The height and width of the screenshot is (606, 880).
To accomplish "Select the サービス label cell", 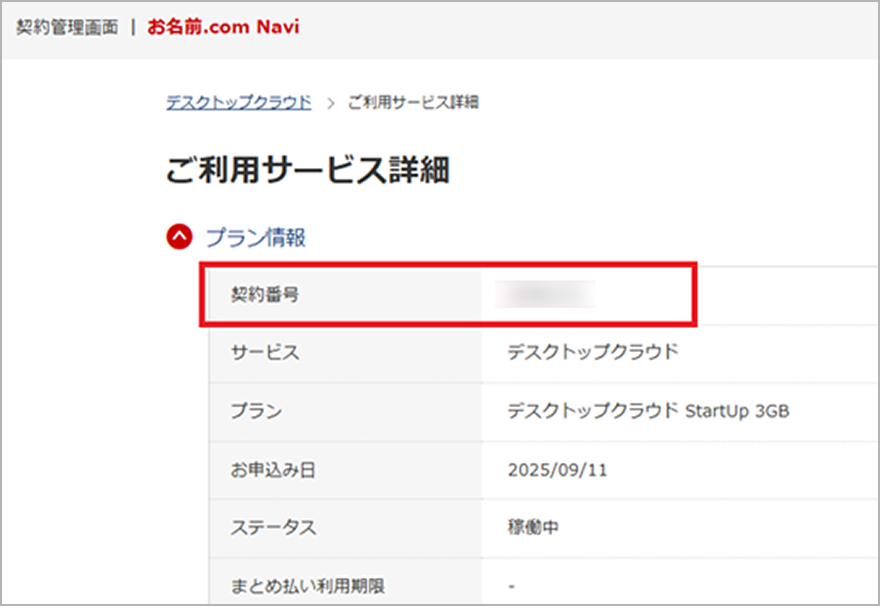I will pyautogui.click(x=265, y=352).
